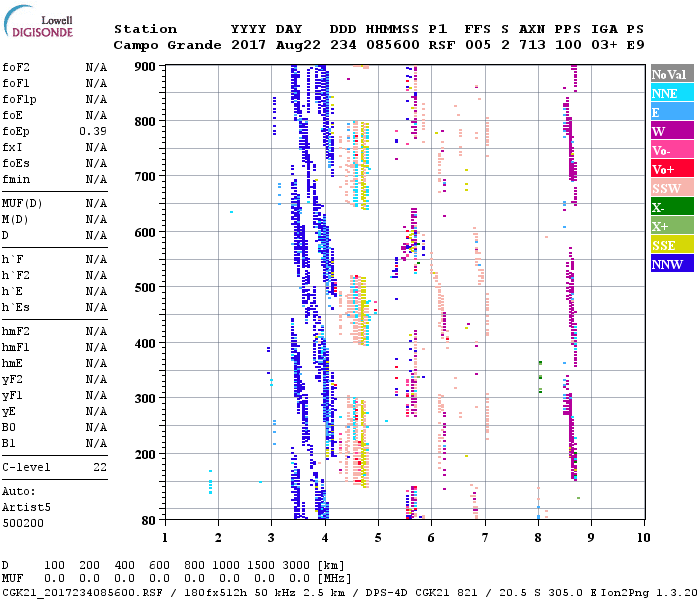Click the purple W legend swatch
This screenshot has height=600, width=700.
point(670,131)
